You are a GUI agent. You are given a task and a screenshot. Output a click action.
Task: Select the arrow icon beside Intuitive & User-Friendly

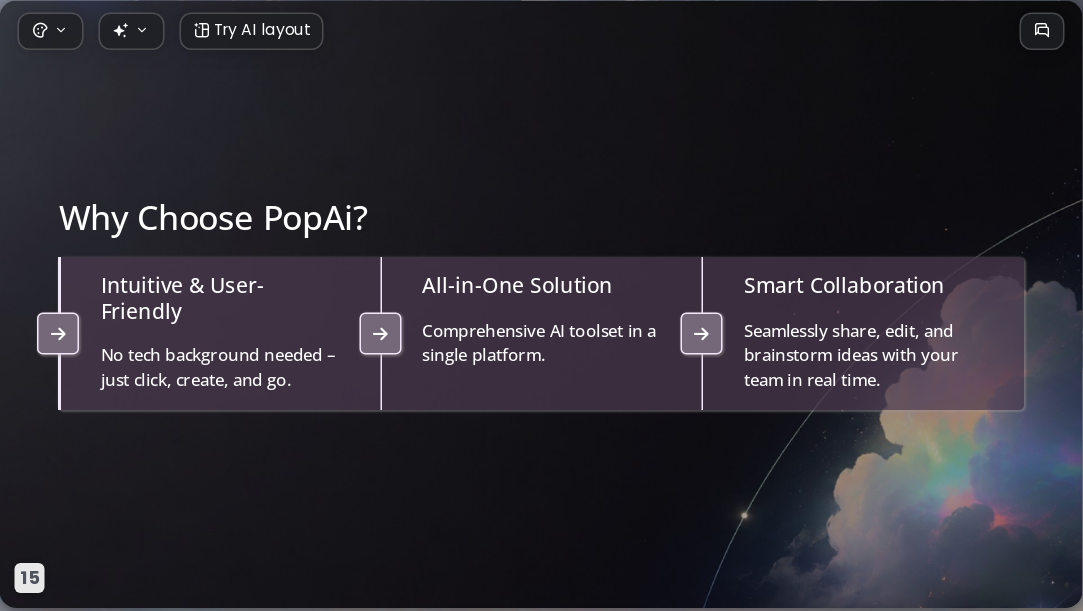58,333
